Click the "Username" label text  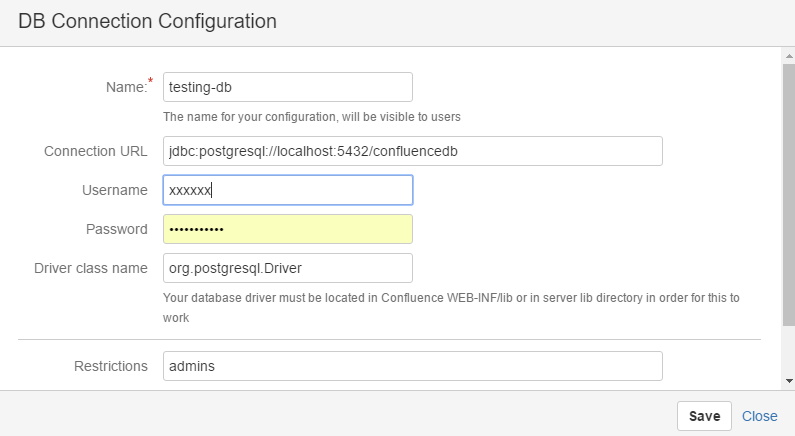point(115,190)
